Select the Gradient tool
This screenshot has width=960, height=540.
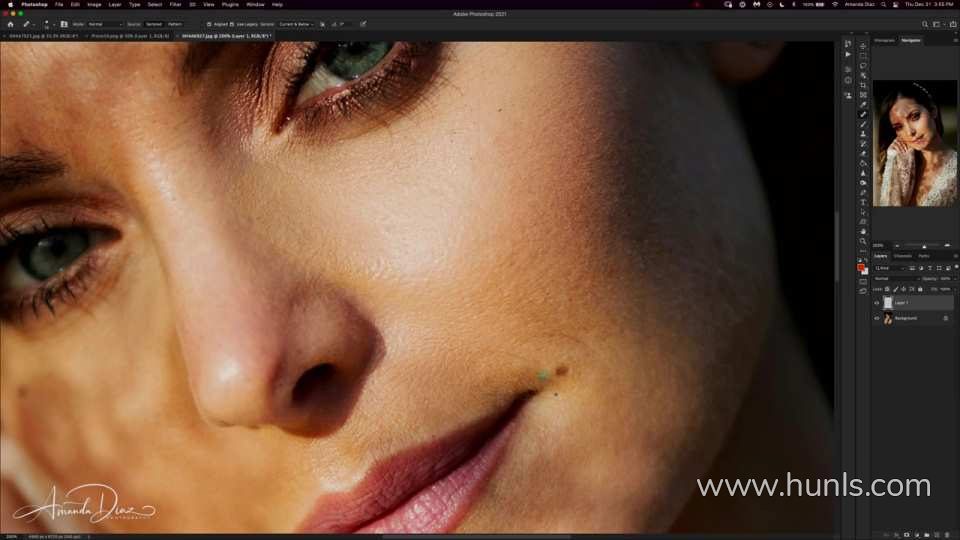point(863,163)
